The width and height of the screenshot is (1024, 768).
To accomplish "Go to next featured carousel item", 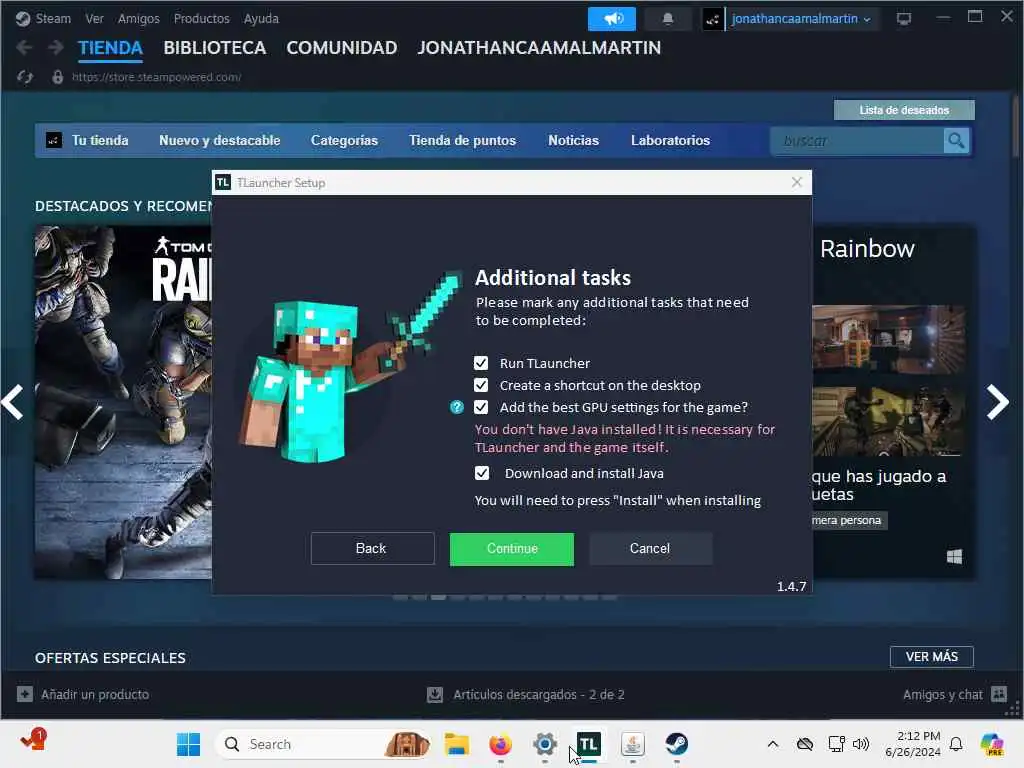I will [997, 402].
